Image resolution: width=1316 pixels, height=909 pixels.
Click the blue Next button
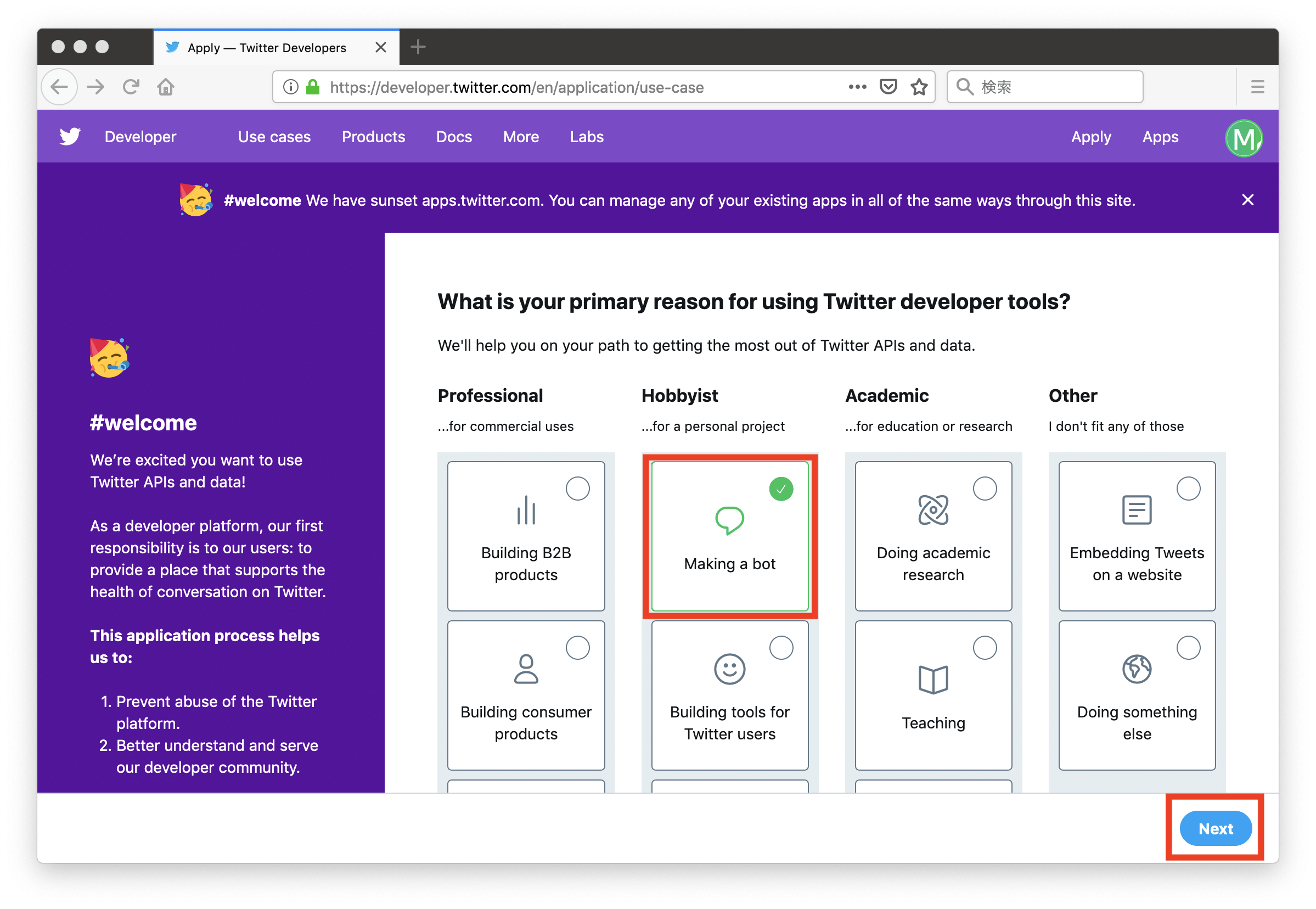click(x=1214, y=828)
